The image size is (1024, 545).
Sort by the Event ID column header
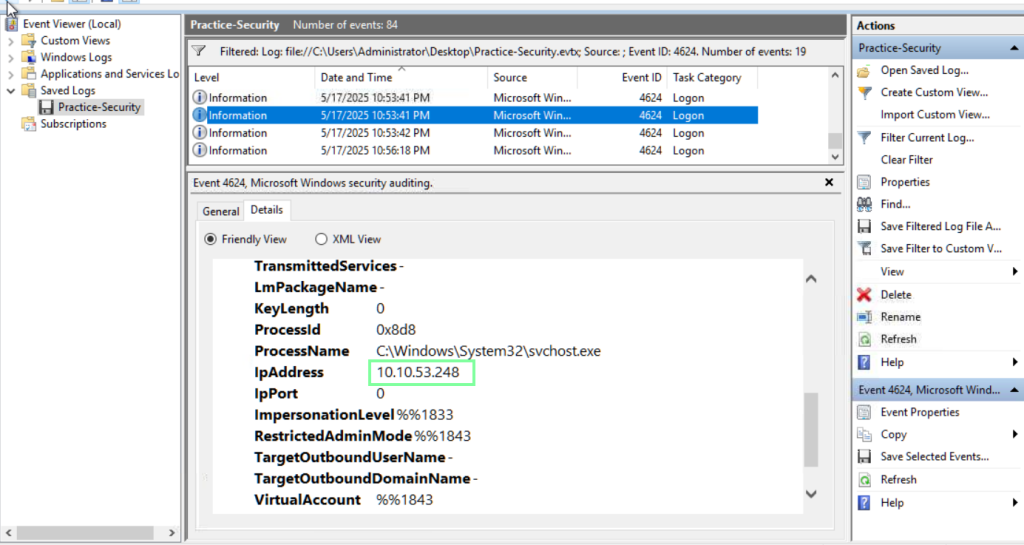641,78
